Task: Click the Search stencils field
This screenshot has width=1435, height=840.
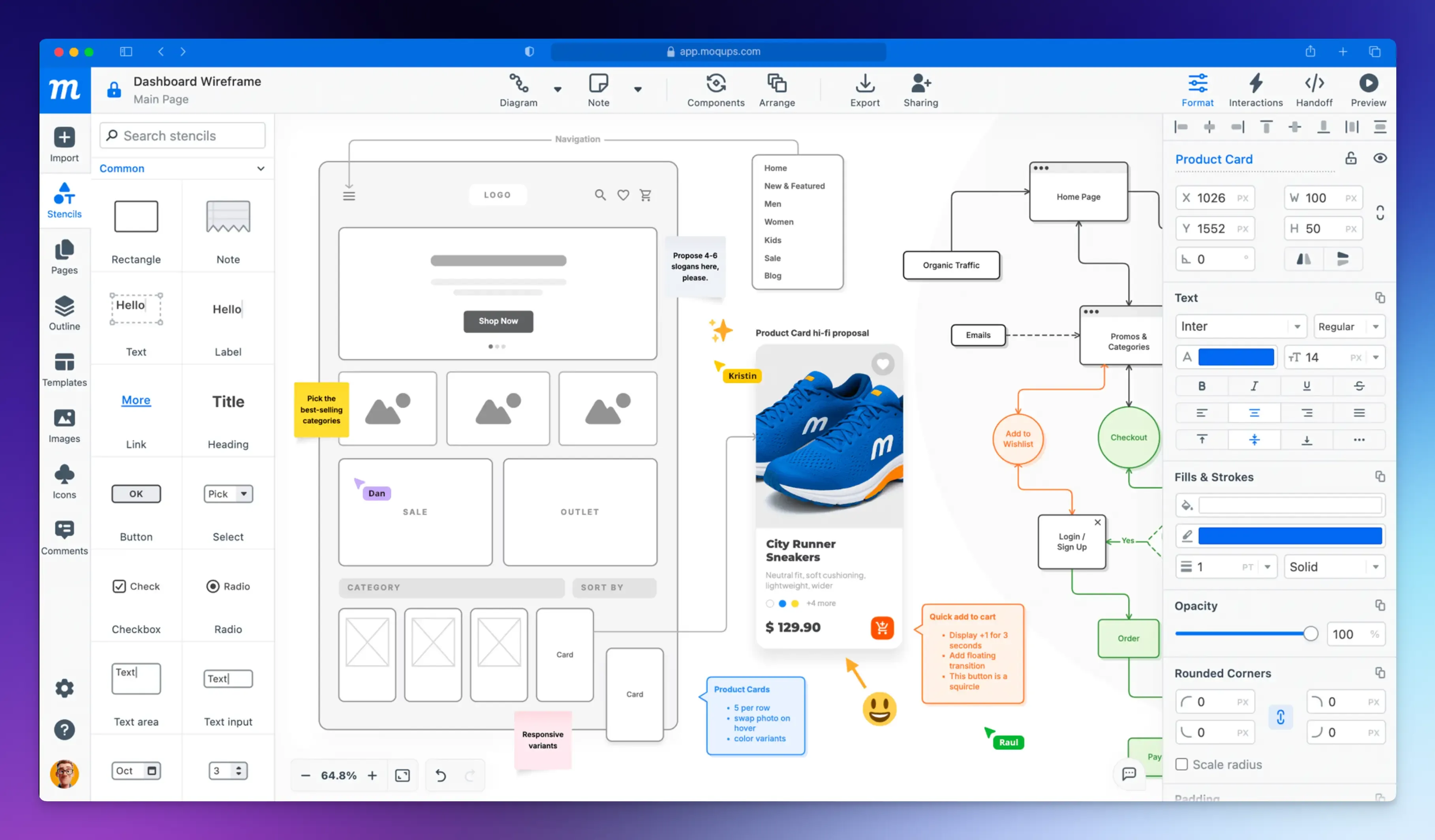Action: click(182, 135)
